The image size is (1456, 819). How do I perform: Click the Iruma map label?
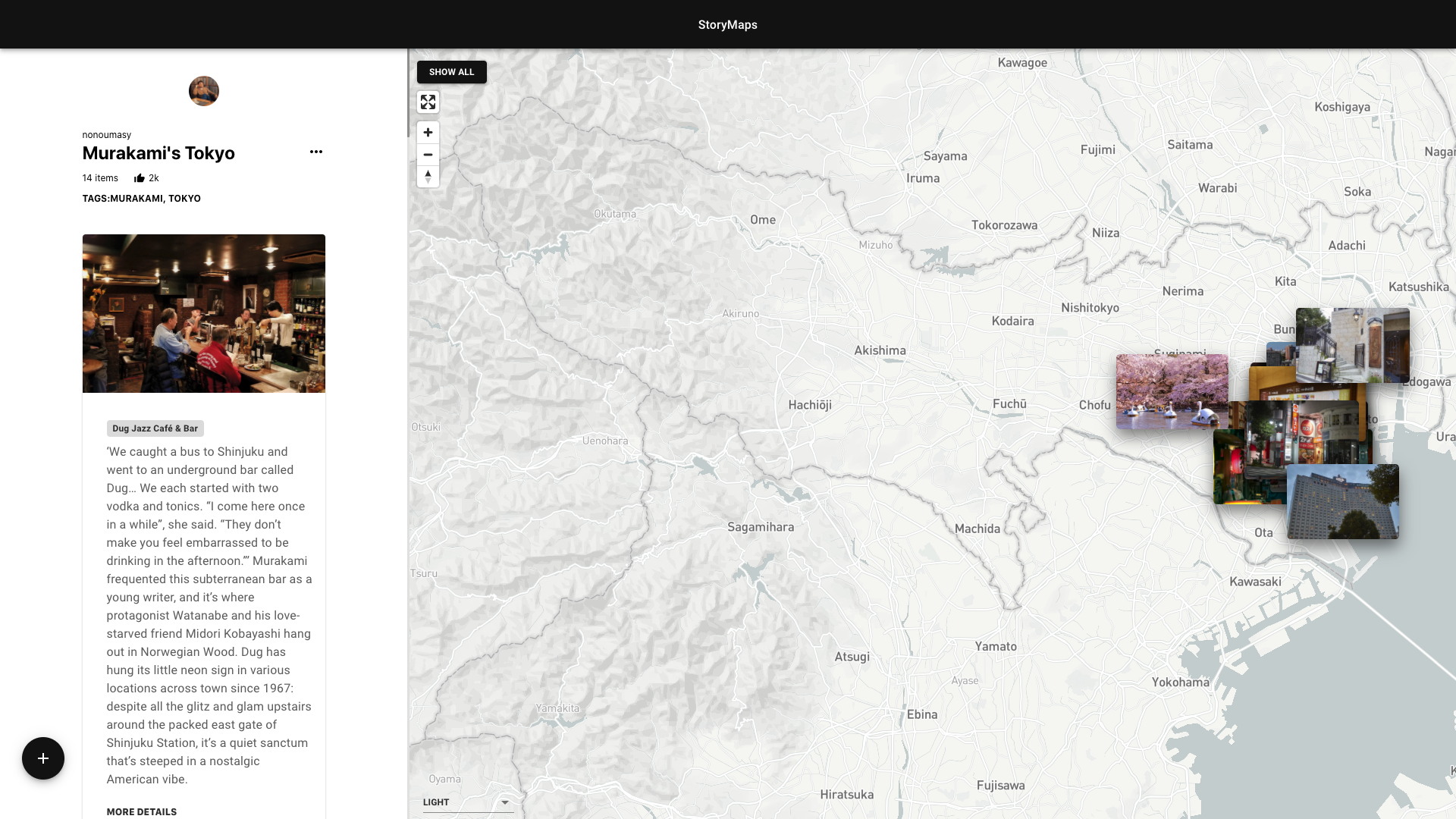923,178
